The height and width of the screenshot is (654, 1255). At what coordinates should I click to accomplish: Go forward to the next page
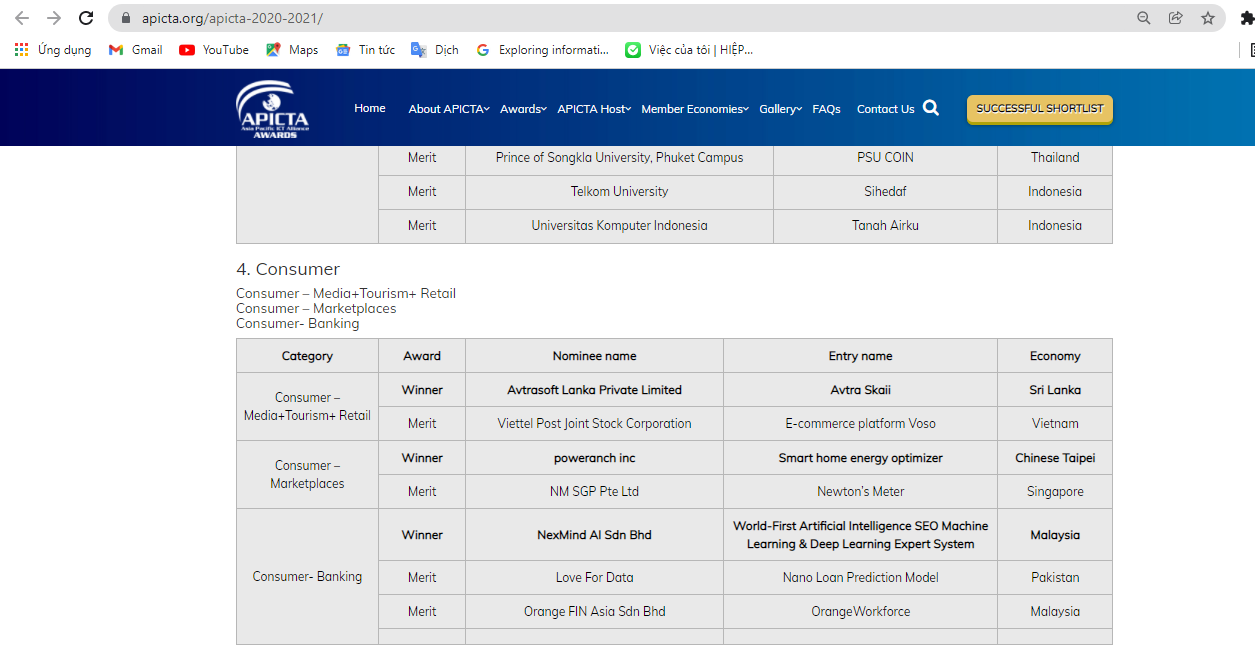pyautogui.click(x=54, y=18)
